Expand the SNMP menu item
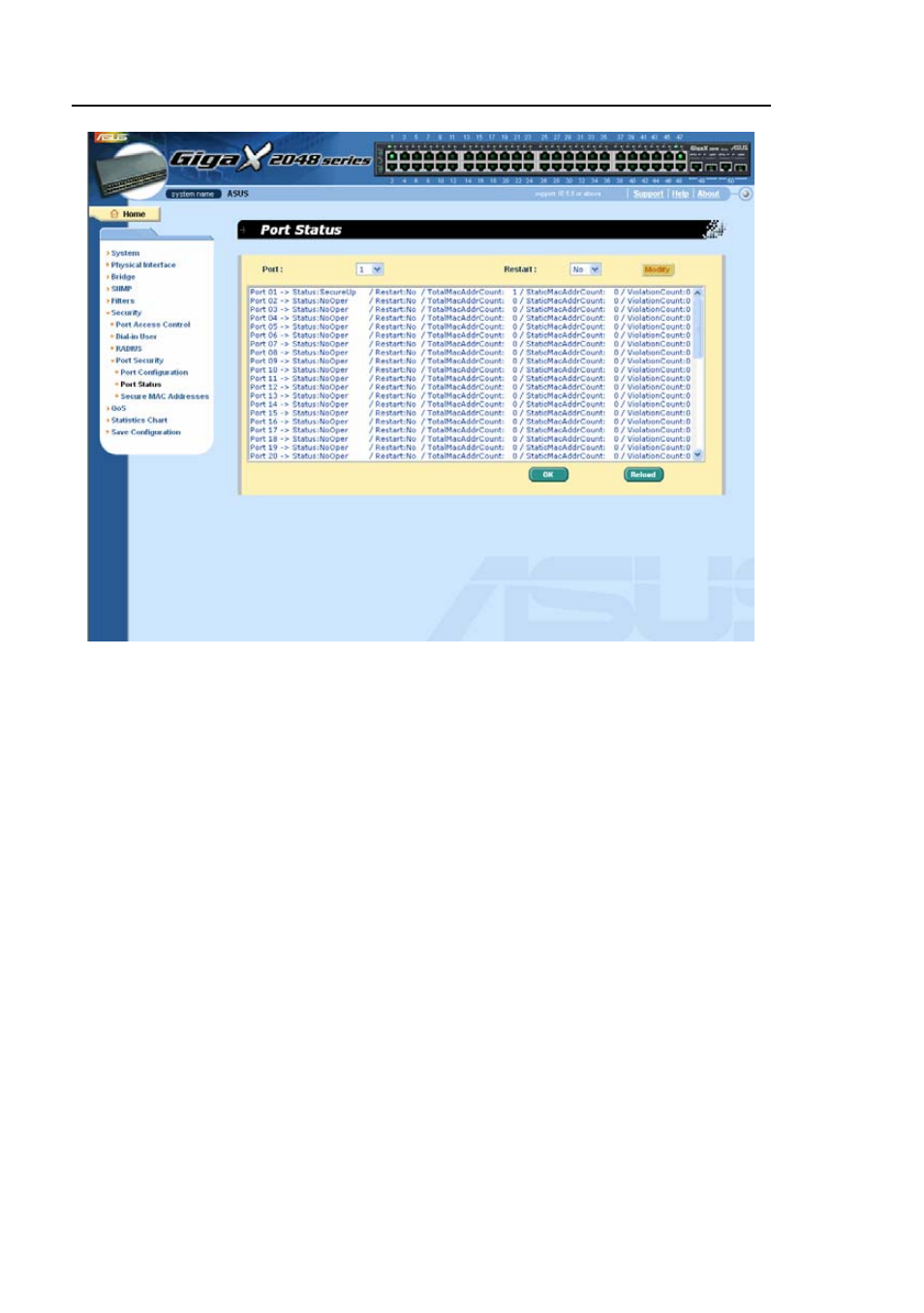The image size is (924, 1313). pyautogui.click(x=120, y=289)
